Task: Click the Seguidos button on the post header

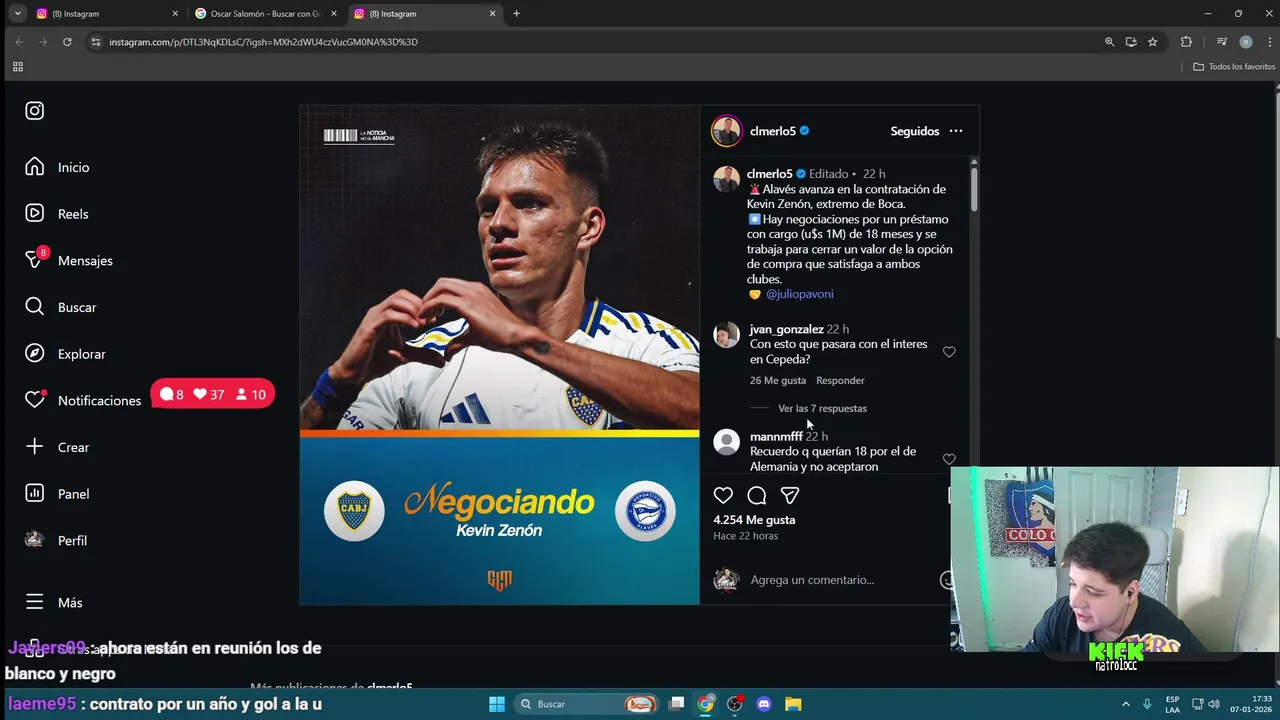Action: pyautogui.click(x=915, y=131)
